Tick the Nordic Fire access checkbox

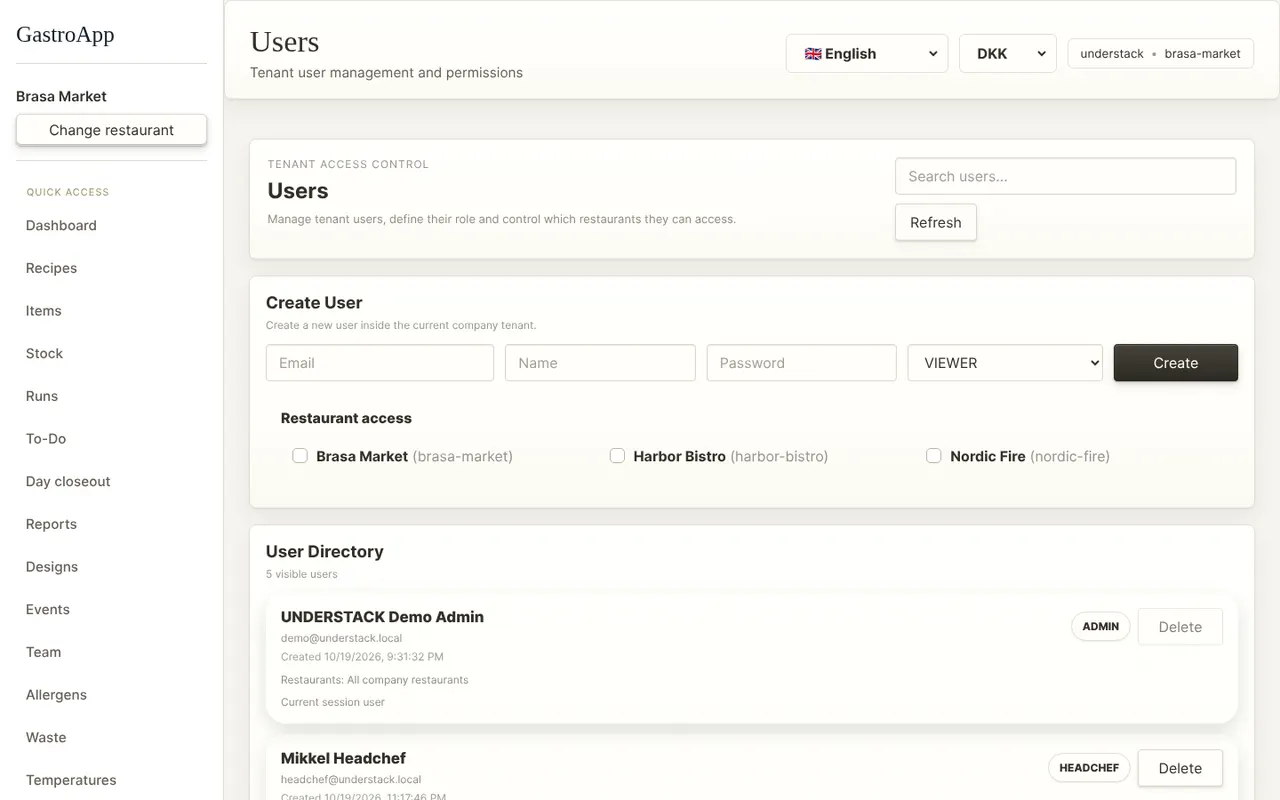click(934, 456)
